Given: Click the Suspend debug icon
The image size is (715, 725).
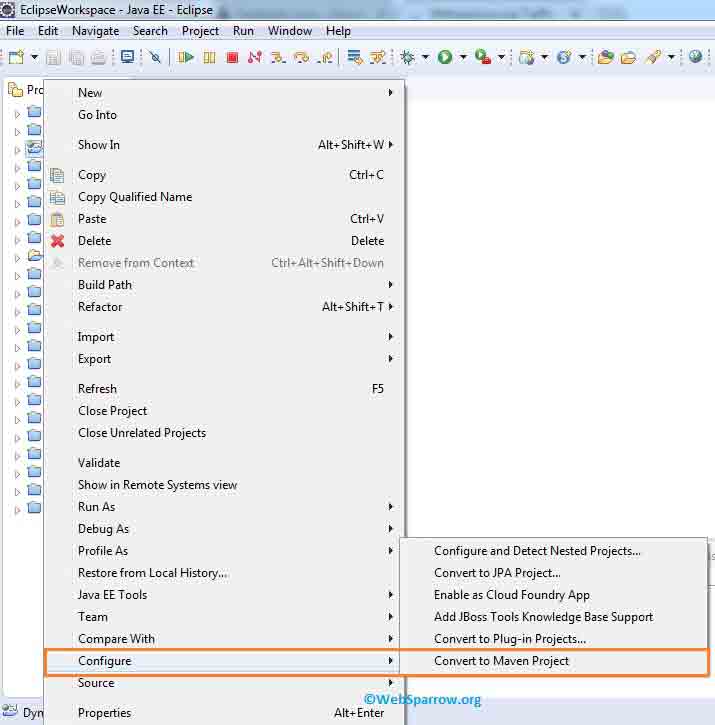Looking at the screenshot, I should pos(210,57).
